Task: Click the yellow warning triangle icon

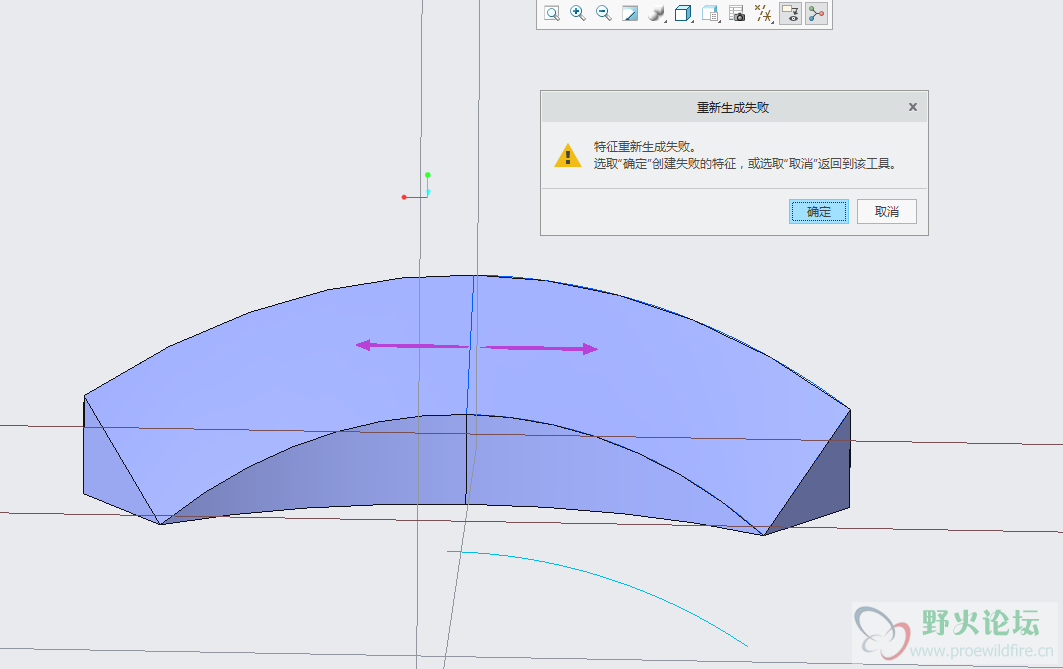Action: pos(567,155)
